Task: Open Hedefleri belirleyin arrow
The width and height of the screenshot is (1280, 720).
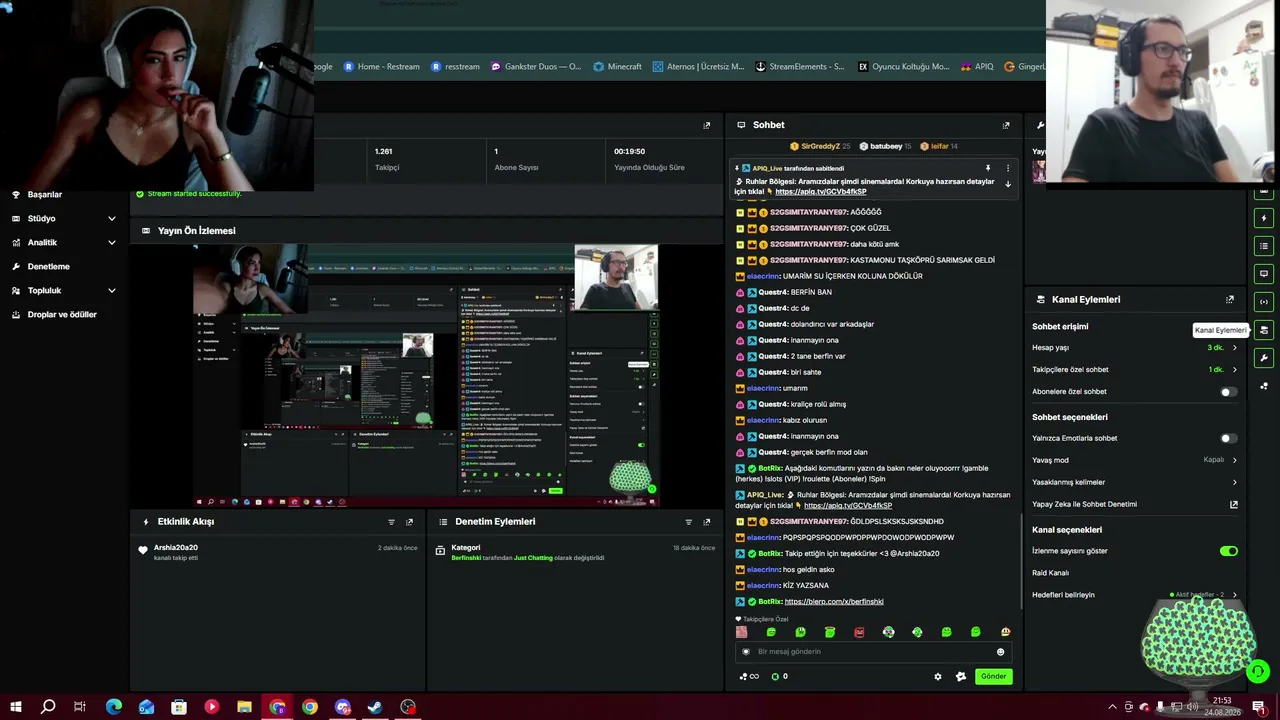Action: click(1234, 595)
